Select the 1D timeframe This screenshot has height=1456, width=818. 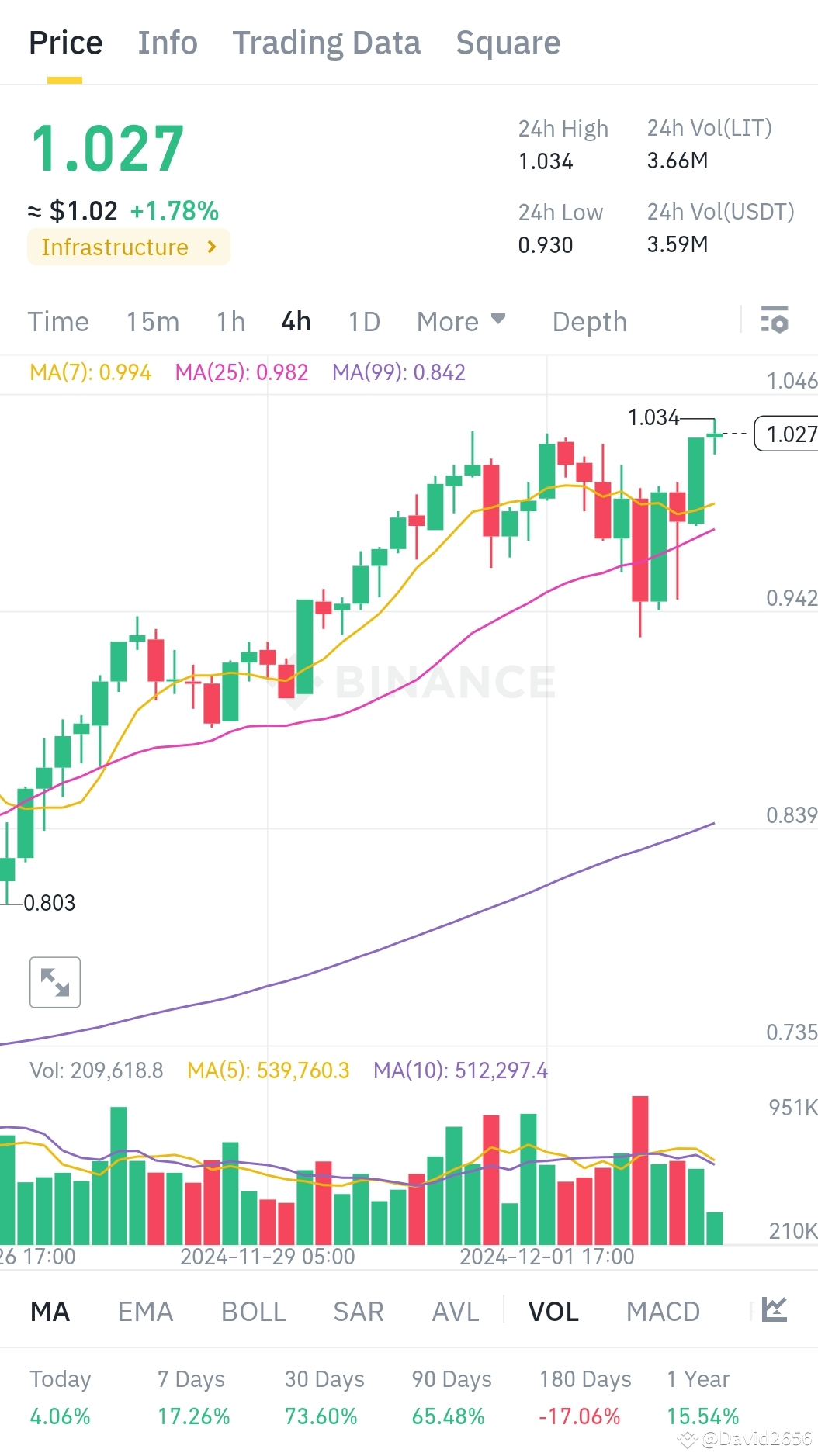coord(364,321)
